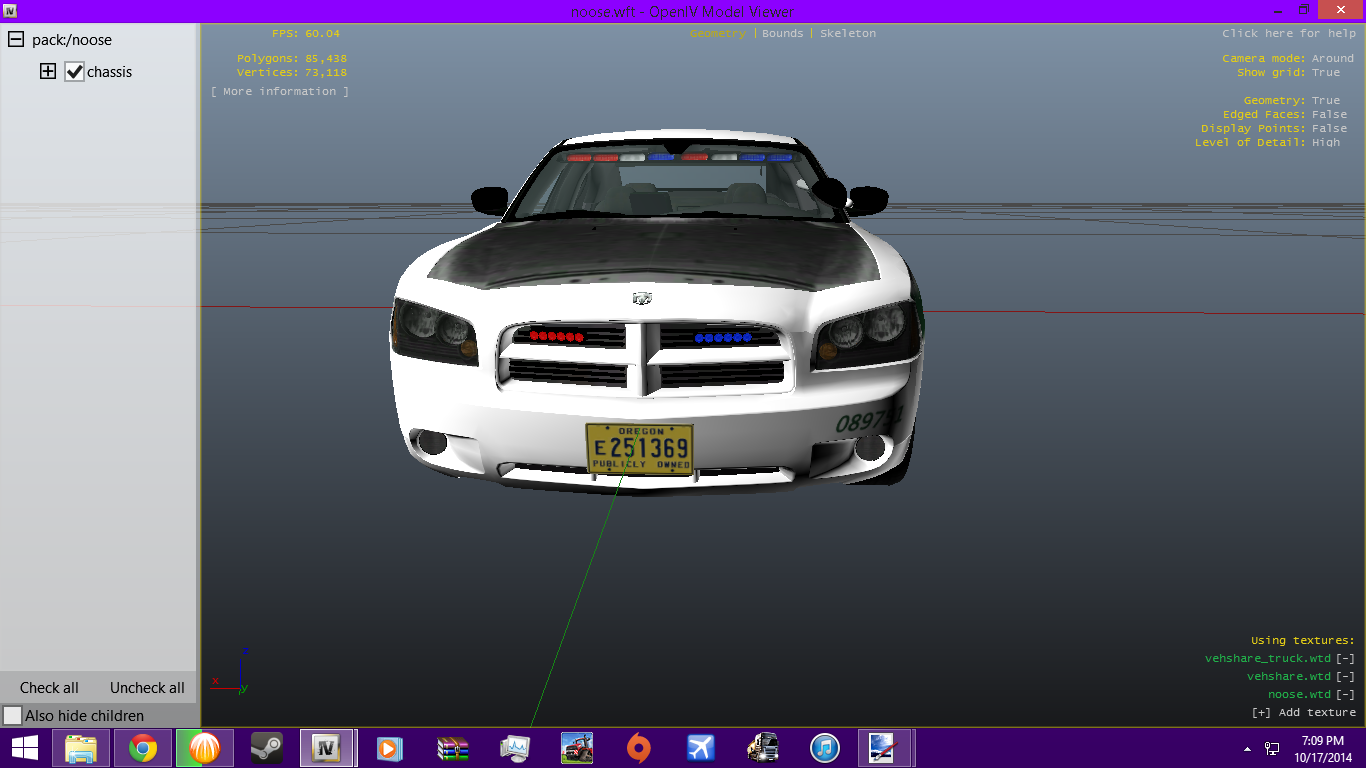Switch to the Skeleton view tab

click(847, 34)
